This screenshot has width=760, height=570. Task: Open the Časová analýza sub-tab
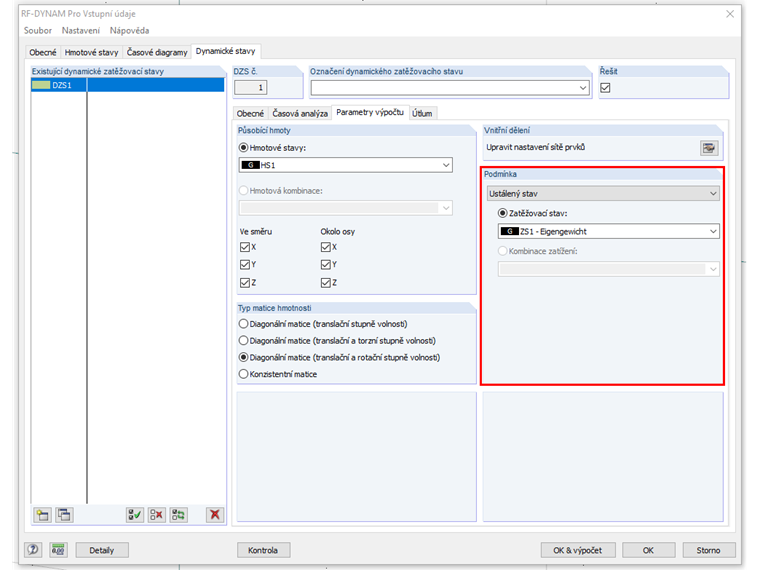pos(300,113)
